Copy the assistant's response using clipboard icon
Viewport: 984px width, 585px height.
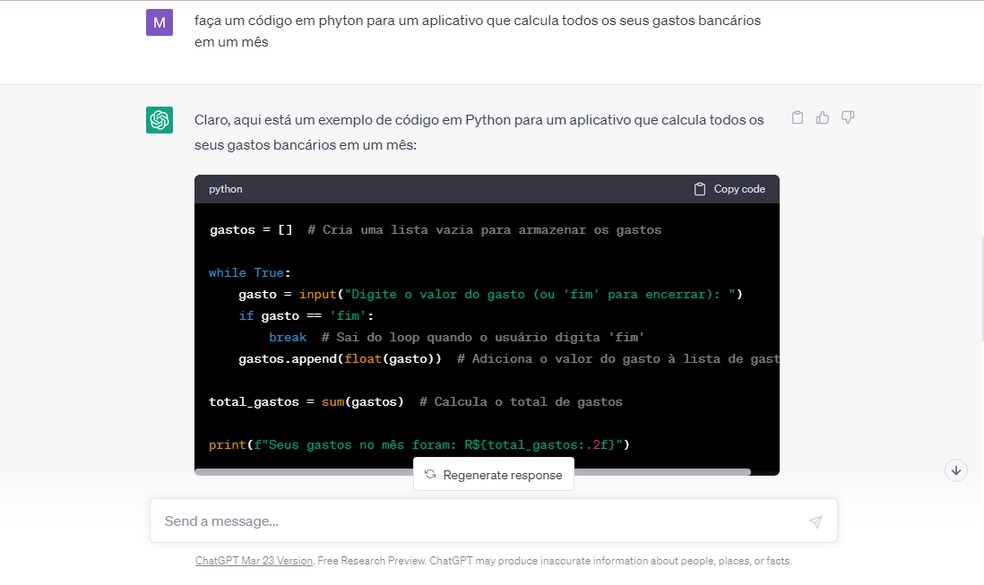(x=797, y=117)
